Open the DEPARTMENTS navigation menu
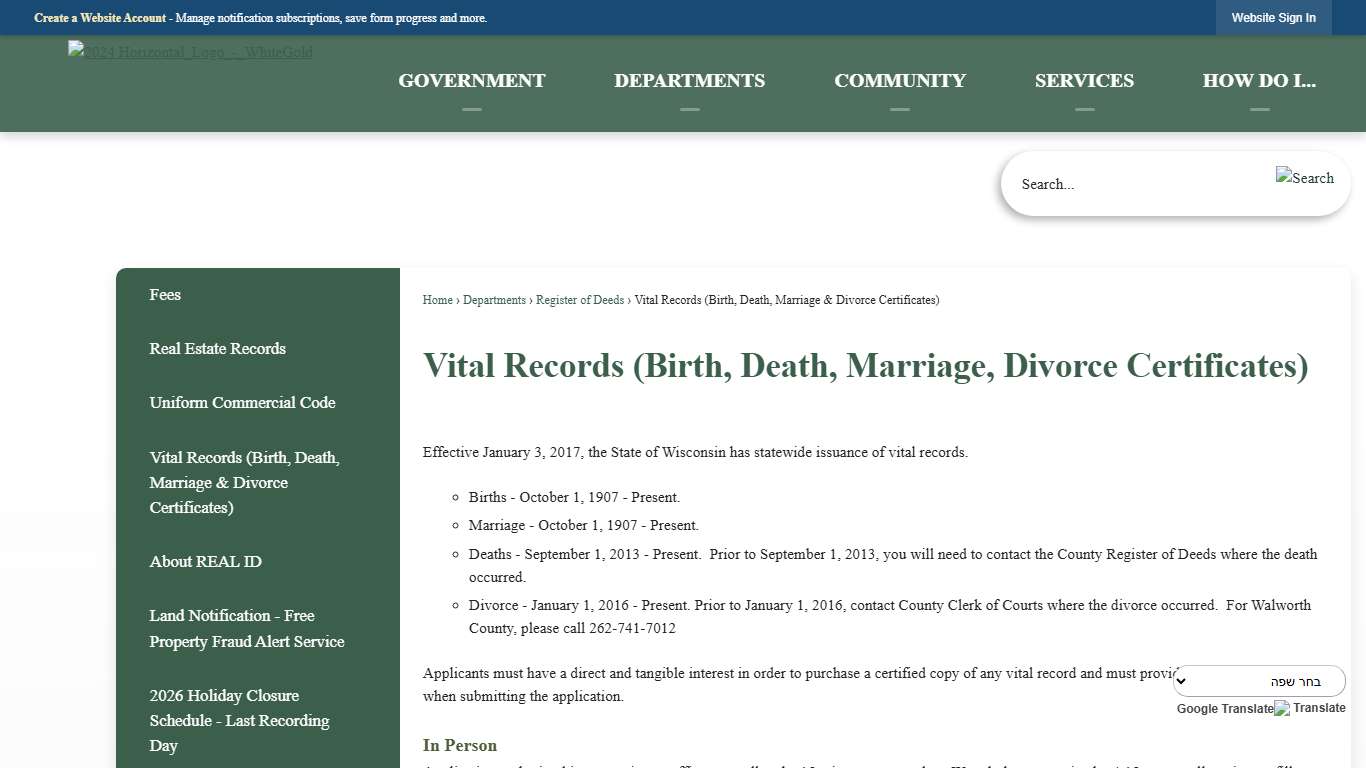This screenshot has height=768, width=1366. [x=689, y=80]
